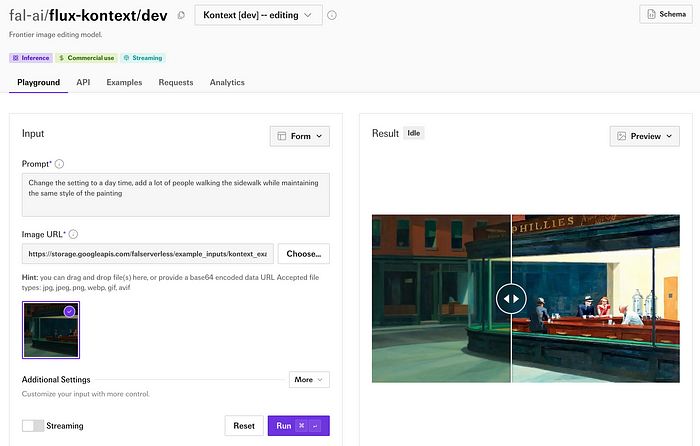Focus the Prompt text area
This screenshot has width=700, height=446.
176,195
